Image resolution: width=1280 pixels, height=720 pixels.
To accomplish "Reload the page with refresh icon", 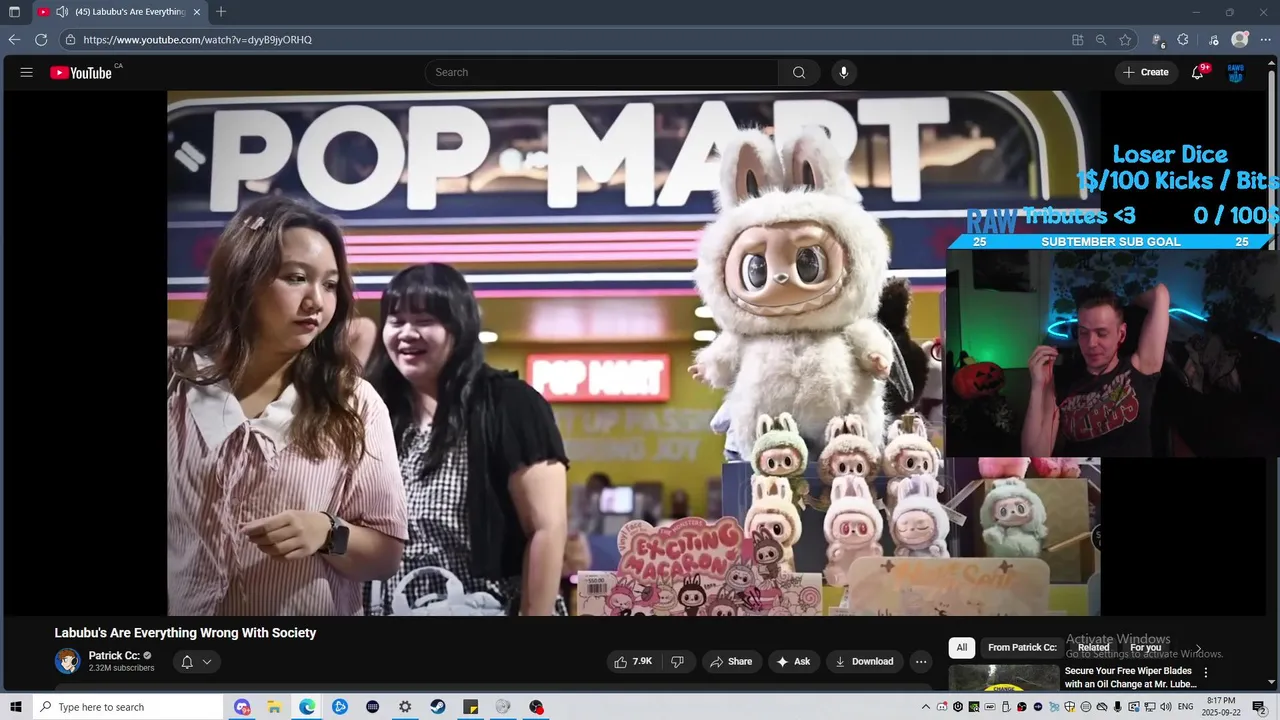I will (x=41, y=40).
